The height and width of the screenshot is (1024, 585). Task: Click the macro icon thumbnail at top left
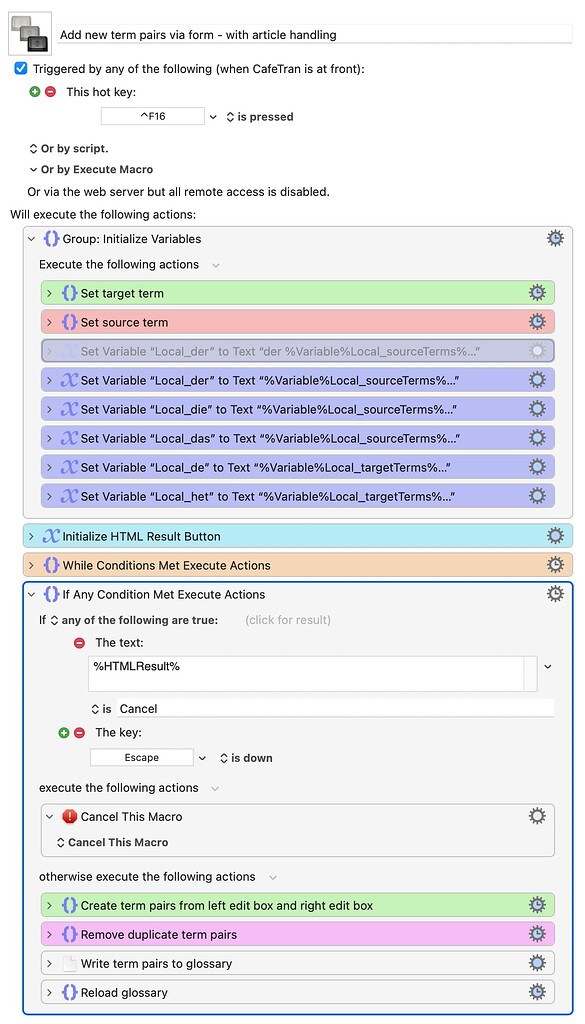[30, 33]
